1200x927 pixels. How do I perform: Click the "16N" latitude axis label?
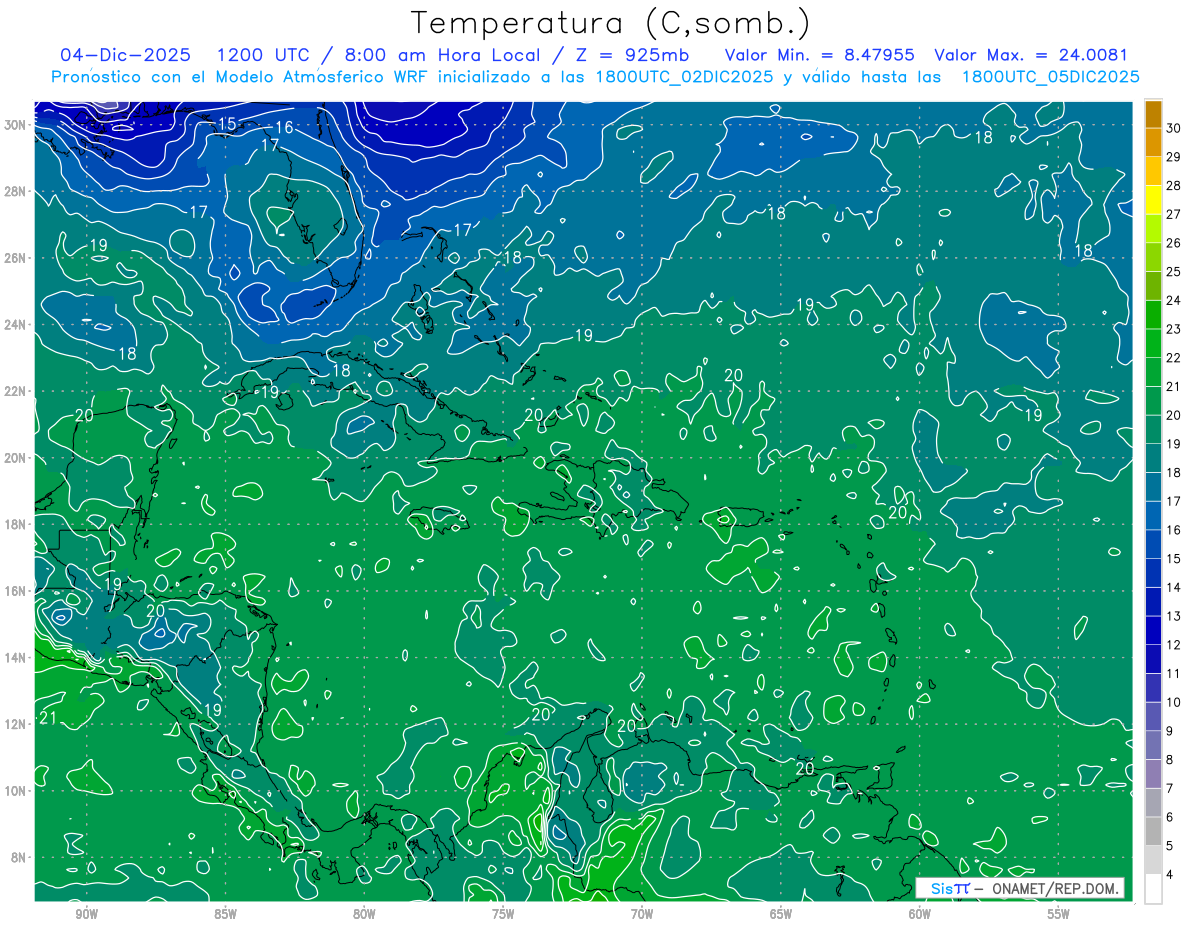[15, 590]
